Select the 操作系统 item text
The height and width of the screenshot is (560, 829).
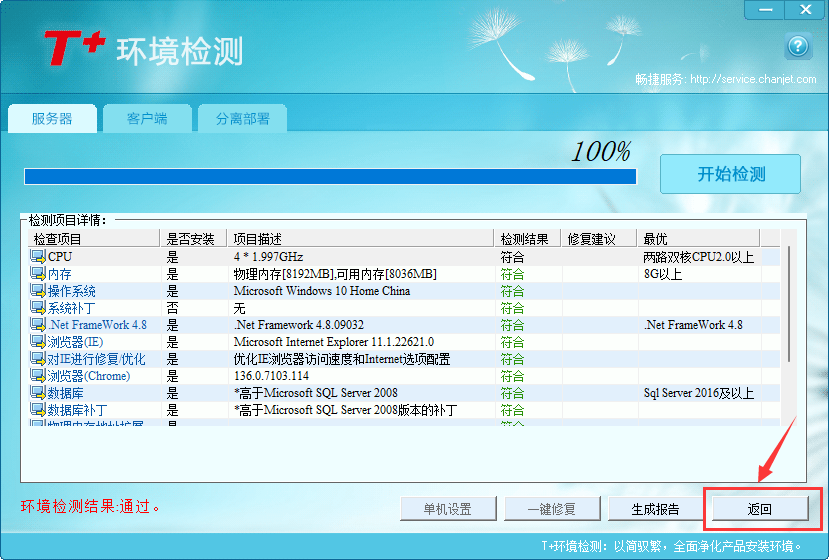point(71,291)
